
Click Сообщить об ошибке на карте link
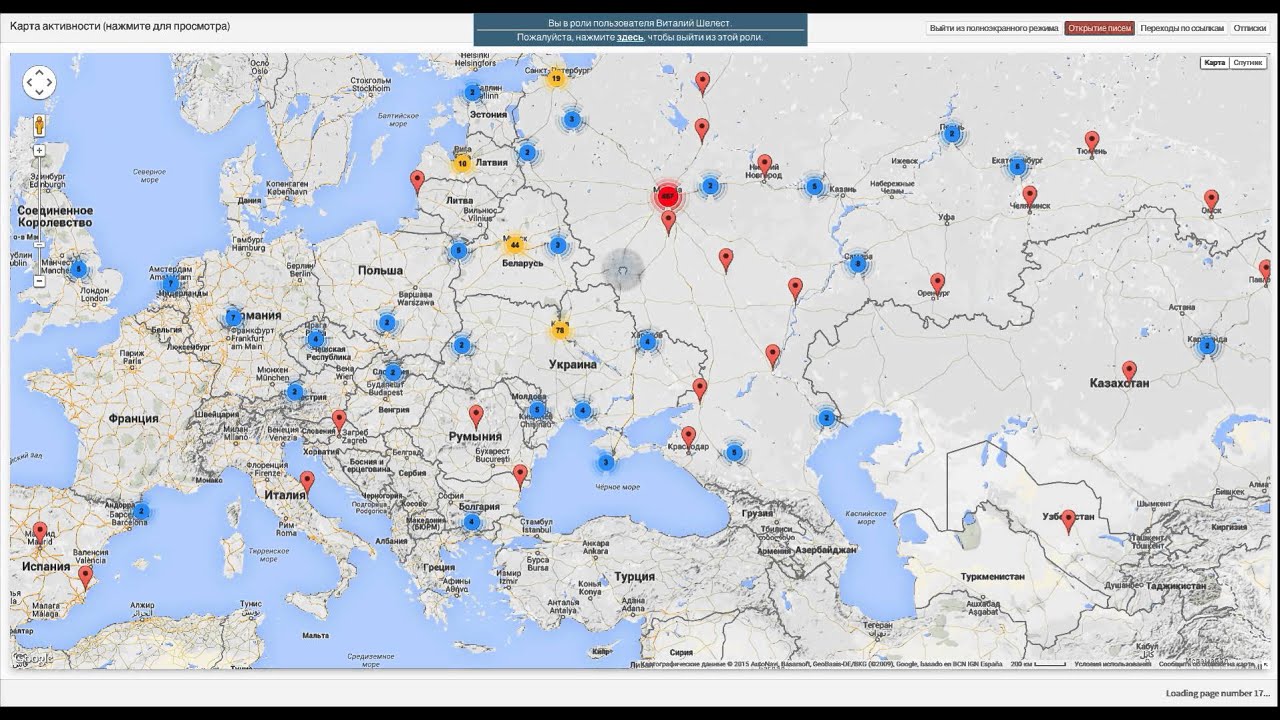(1207, 664)
